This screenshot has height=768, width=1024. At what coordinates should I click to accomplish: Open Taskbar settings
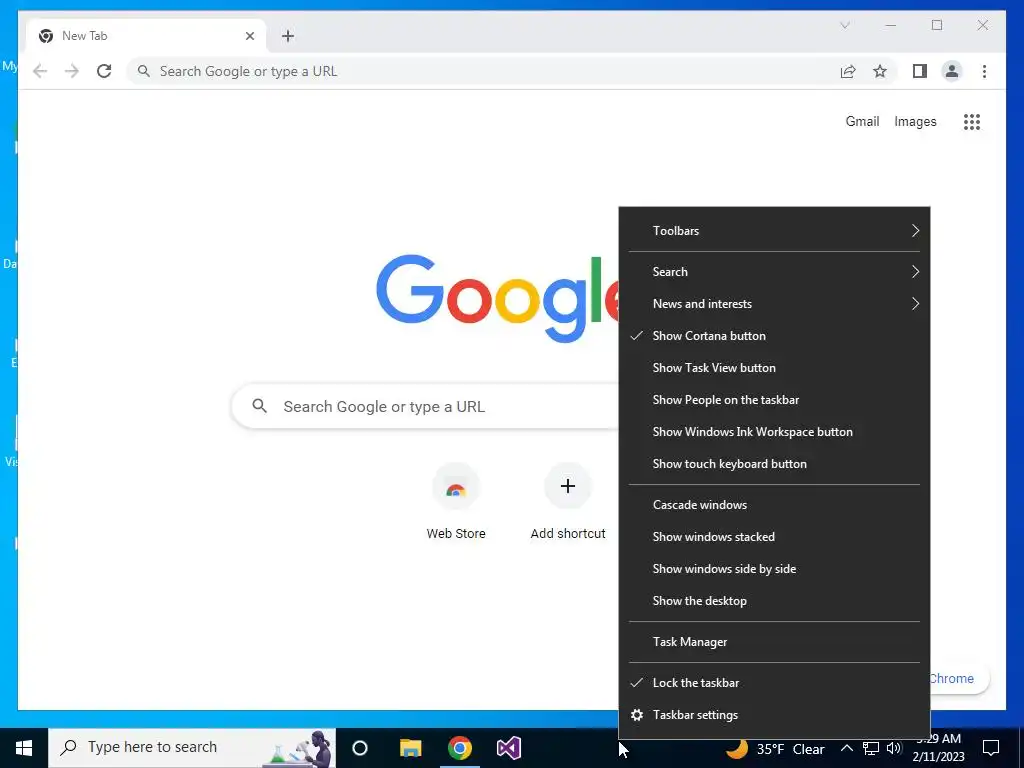pyautogui.click(x=774, y=715)
